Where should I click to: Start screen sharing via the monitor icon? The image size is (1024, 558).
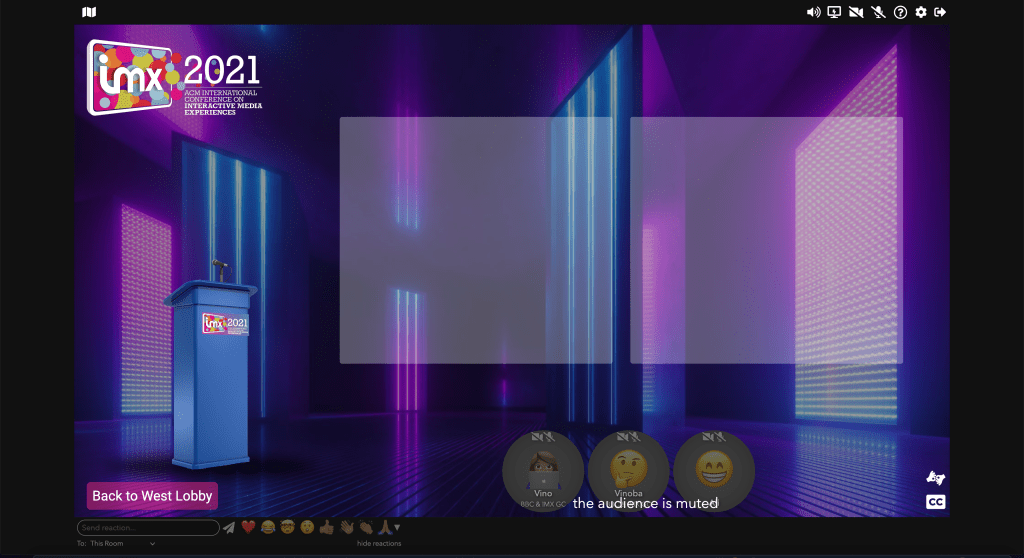(x=834, y=12)
